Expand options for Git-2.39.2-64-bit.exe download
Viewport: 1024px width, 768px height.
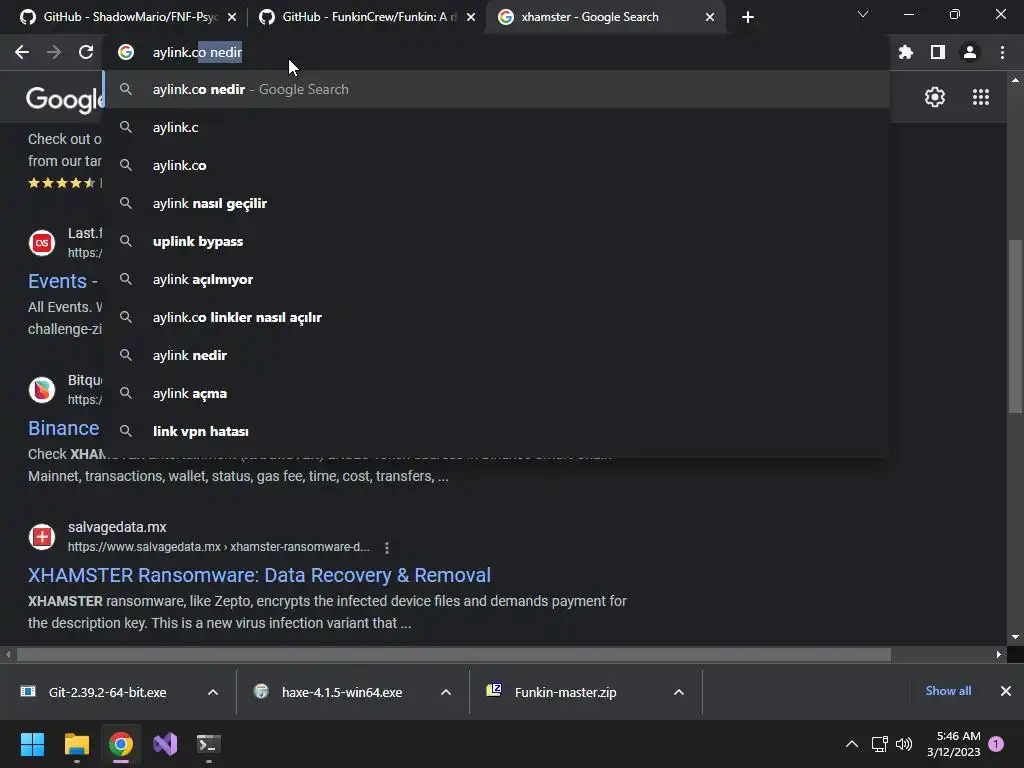[x=213, y=692]
